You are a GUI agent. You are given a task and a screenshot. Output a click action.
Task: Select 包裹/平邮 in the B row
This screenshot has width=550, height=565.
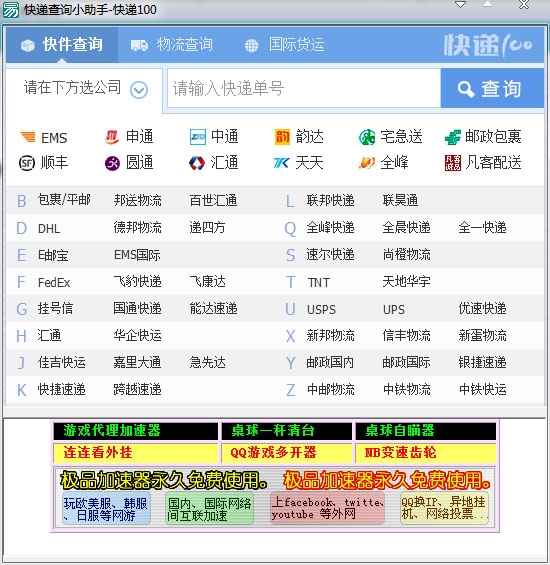pos(64,200)
